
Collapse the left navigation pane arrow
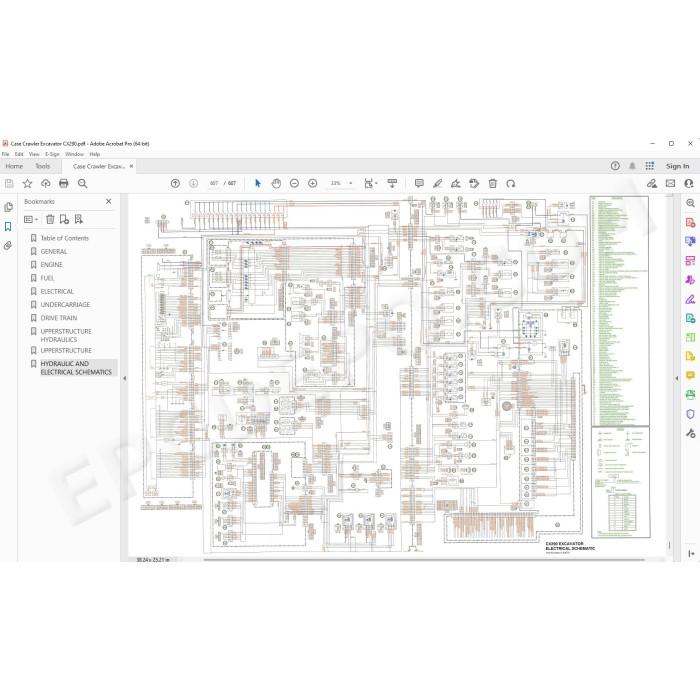click(x=125, y=378)
